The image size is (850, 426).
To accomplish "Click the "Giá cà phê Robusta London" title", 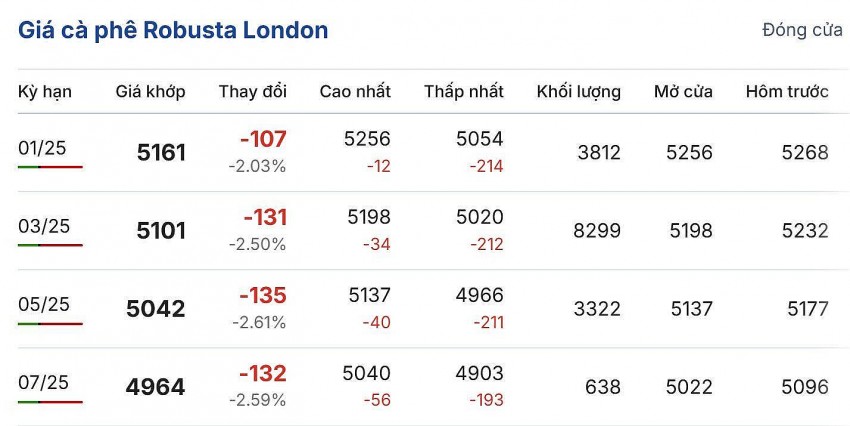I will (173, 31).
